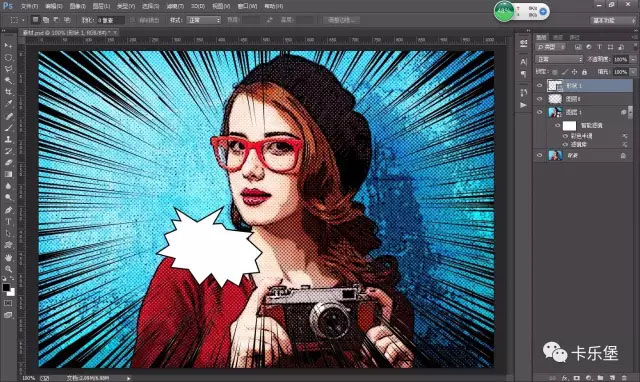The width and height of the screenshot is (640, 382).
Task: Lock image pixels brush icon
Action: [x=564, y=72]
